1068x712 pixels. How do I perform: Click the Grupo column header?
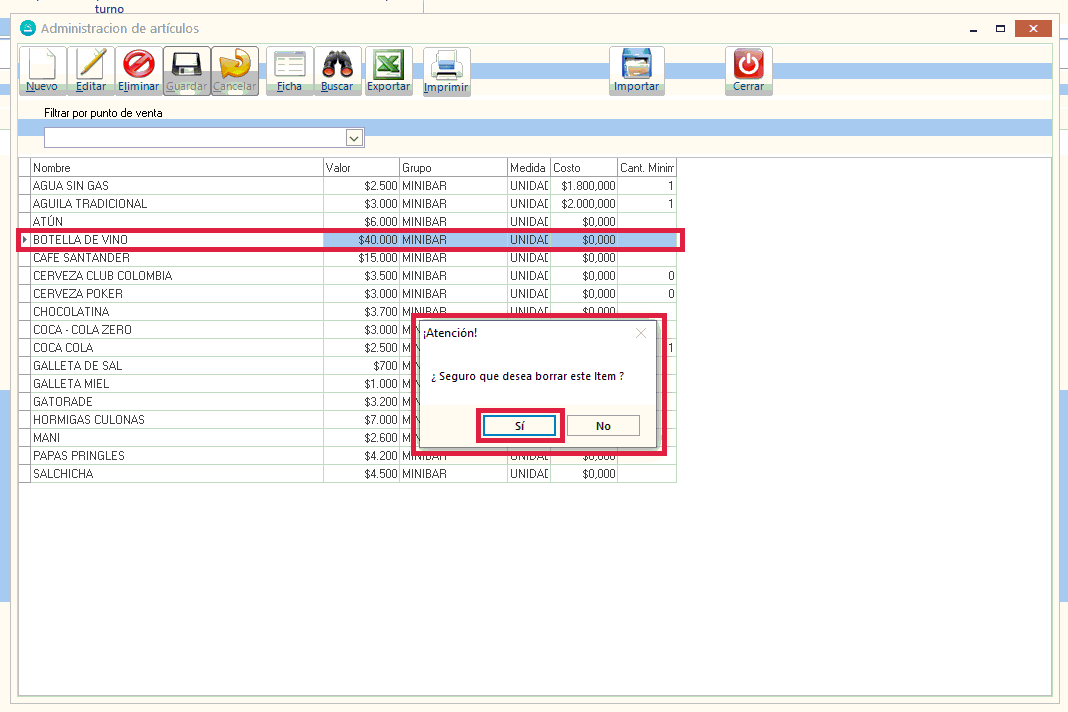click(x=453, y=168)
